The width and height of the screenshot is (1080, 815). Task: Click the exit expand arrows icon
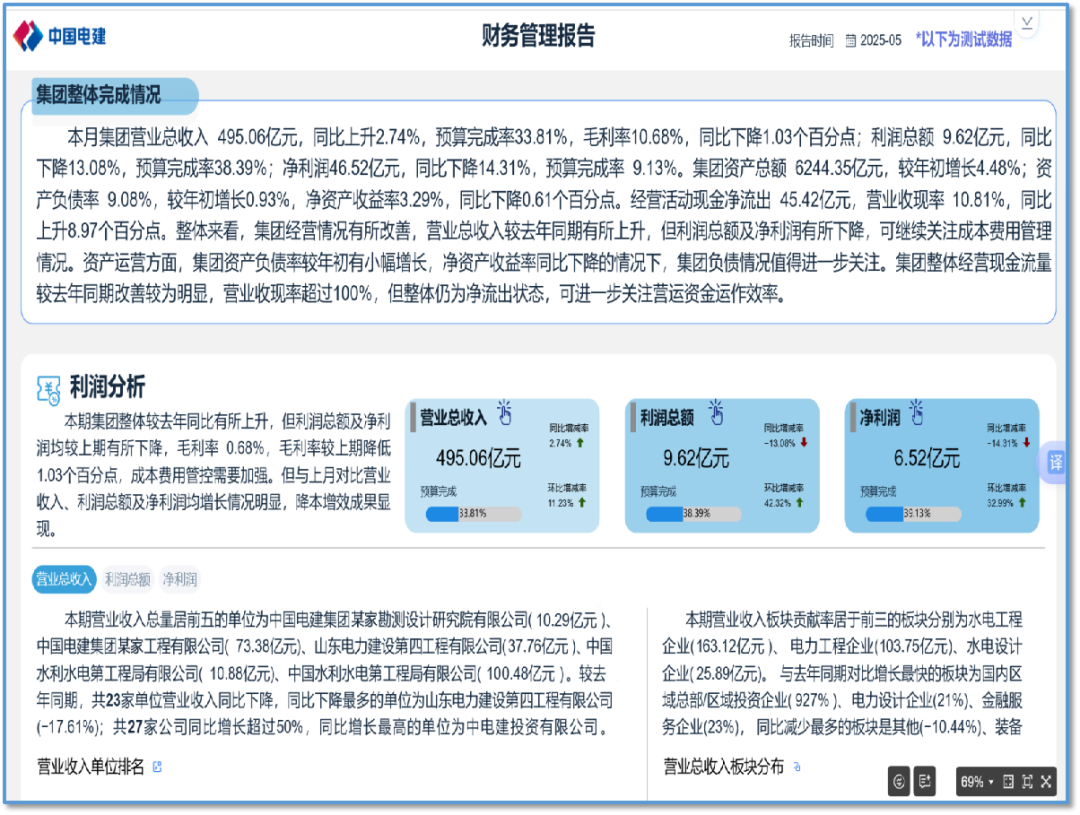(x=1046, y=782)
